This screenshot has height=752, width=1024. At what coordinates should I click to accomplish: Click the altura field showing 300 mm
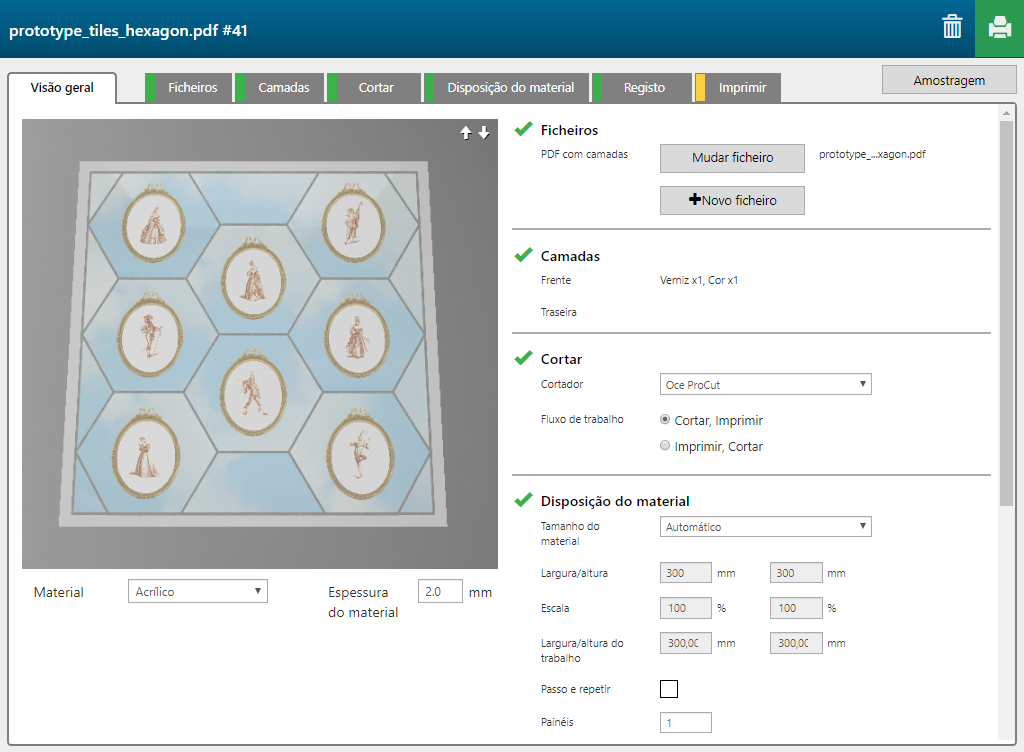796,572
